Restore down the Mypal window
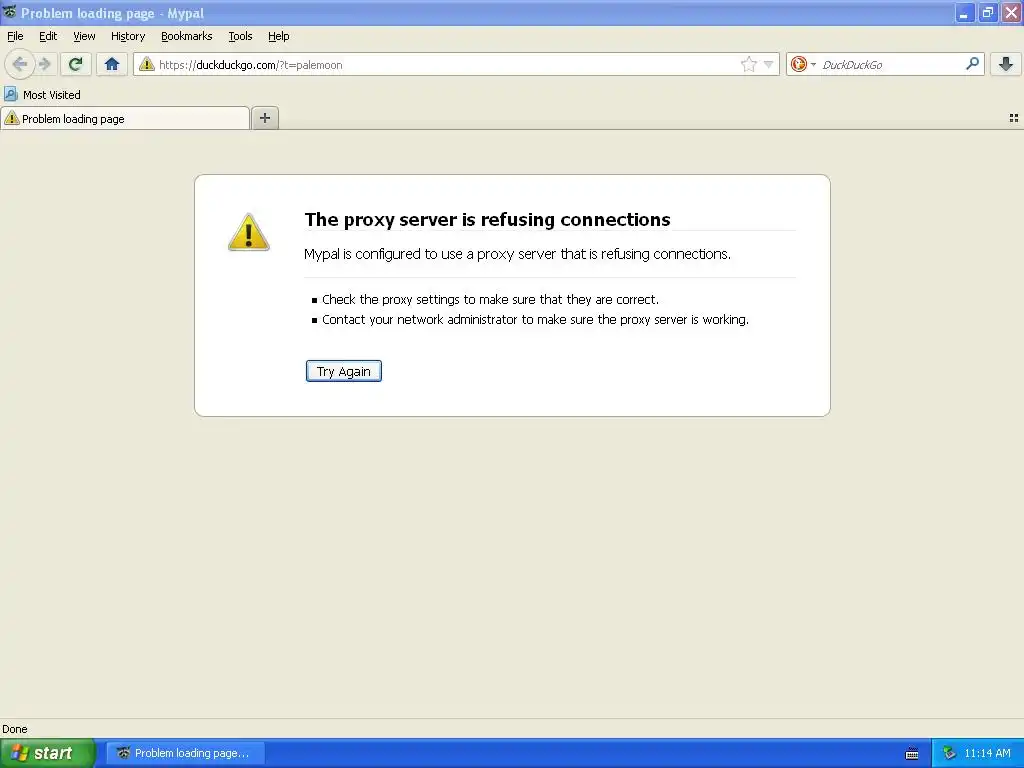Viewport: 1024px width, 768px height. tap(987, 13)
